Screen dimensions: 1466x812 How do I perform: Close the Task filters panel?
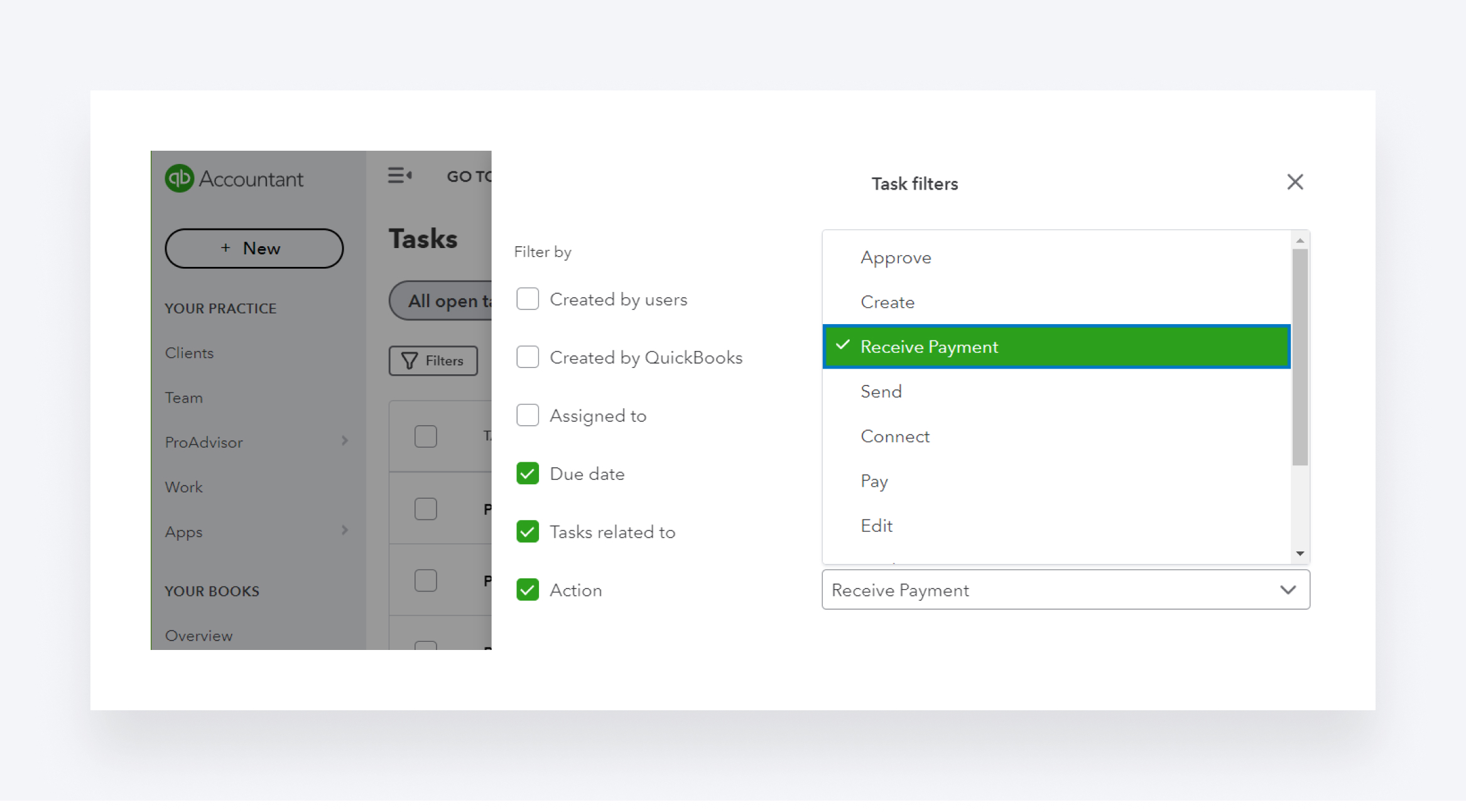point(1295,182)
